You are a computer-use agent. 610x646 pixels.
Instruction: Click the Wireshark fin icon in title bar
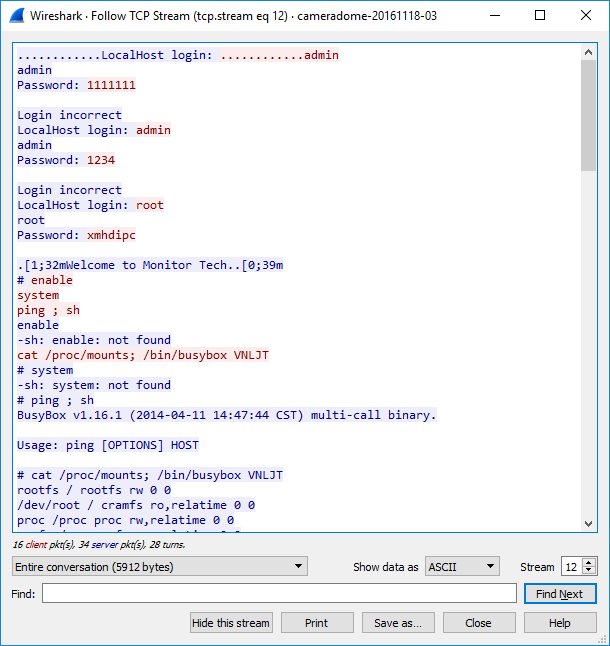click(16, 16)
